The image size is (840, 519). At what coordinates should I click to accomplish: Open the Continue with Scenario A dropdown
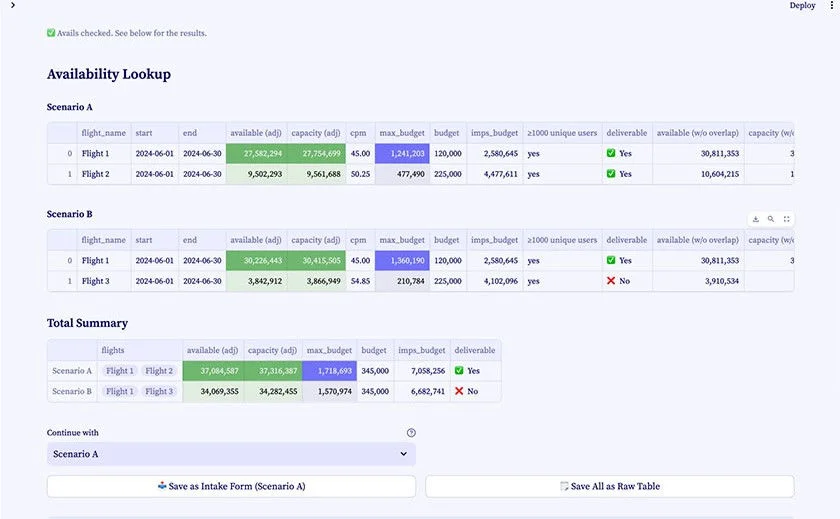(x=231, y=454)
